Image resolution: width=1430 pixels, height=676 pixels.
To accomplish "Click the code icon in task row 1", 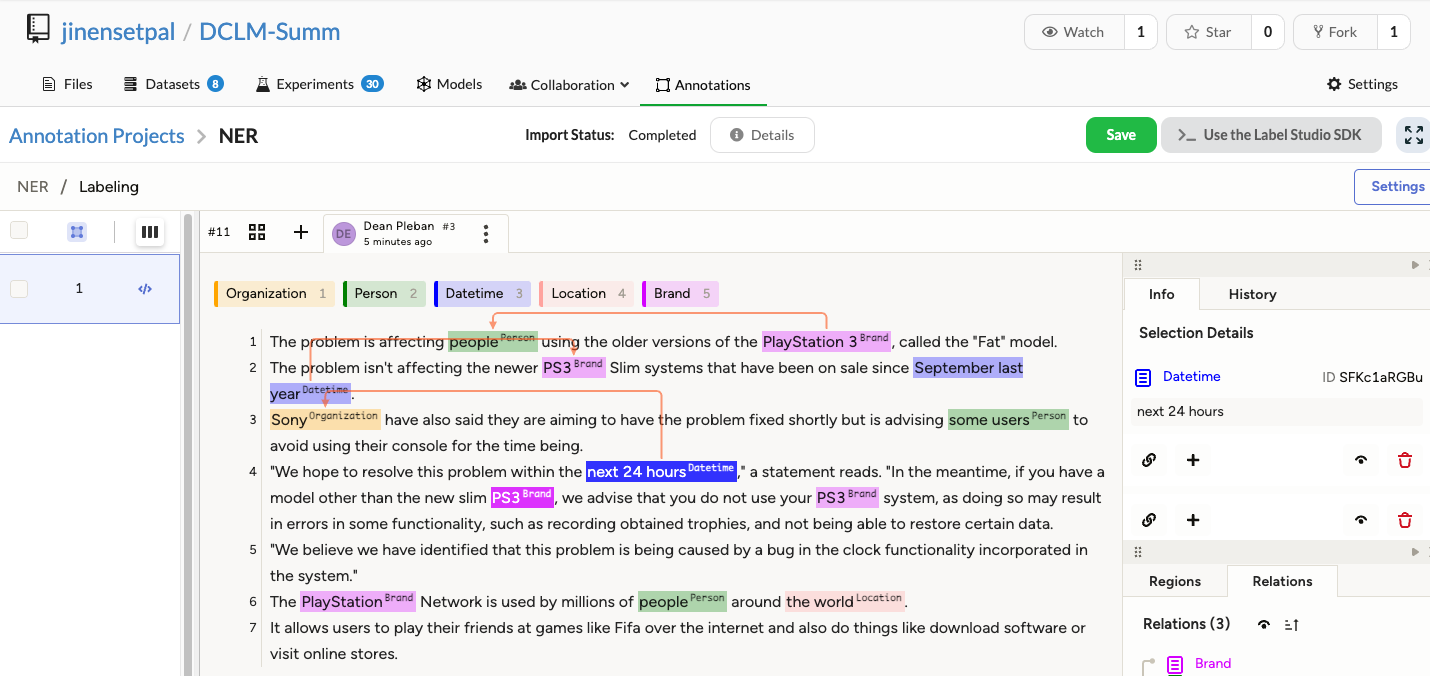I will (145, 289).
